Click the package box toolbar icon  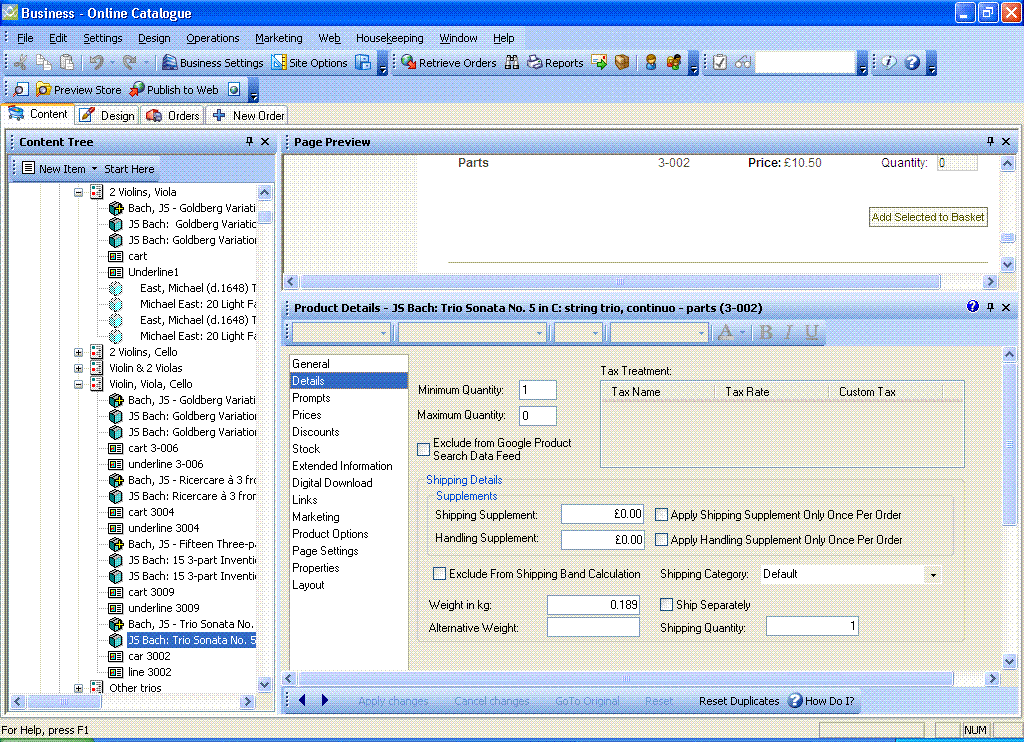point(622,63)
